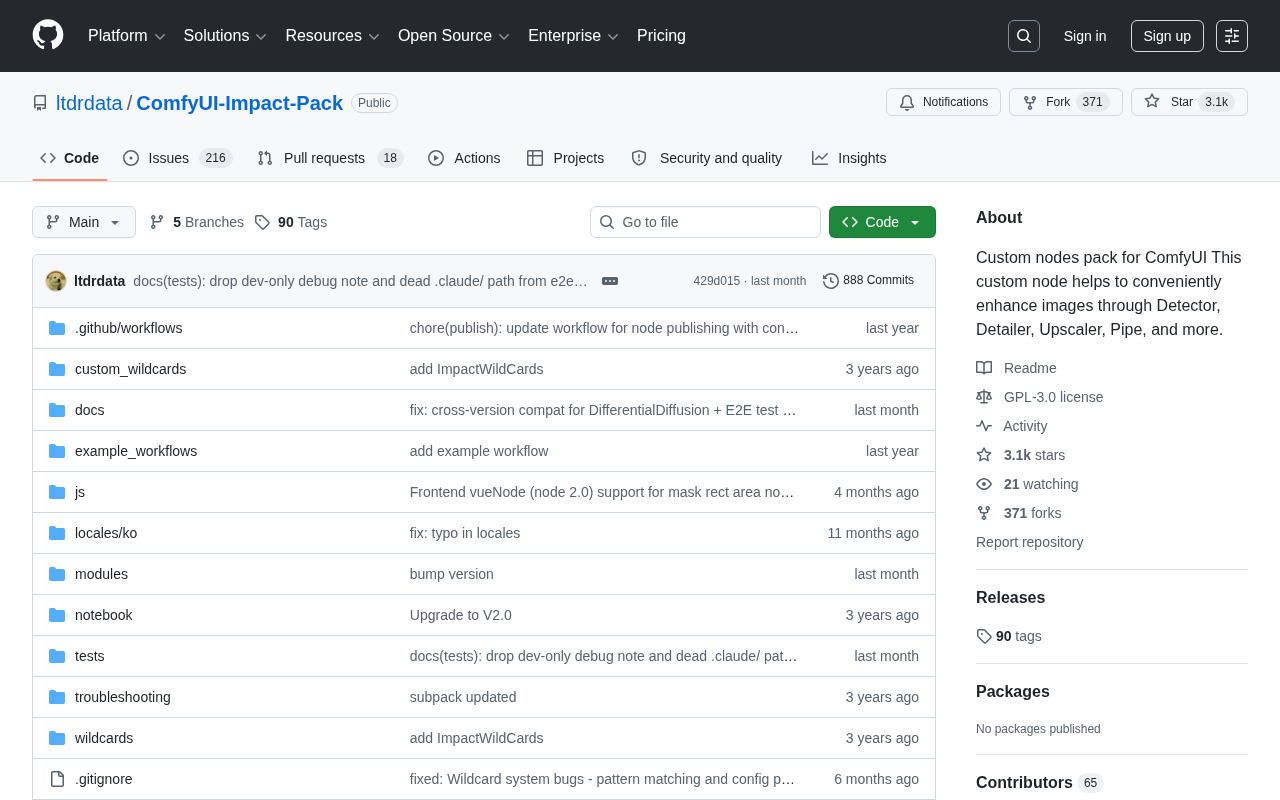The image size is (1280, 800).
Task: Switch to the Insights tab
Action: pos(849,158)
